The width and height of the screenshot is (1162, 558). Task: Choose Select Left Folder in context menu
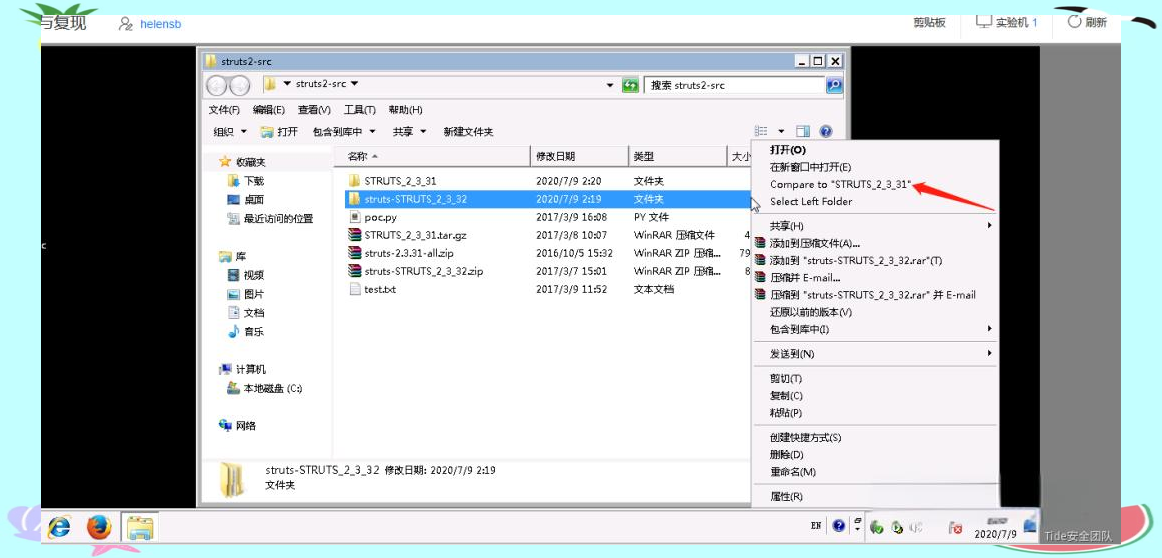[x=811, y=202]
